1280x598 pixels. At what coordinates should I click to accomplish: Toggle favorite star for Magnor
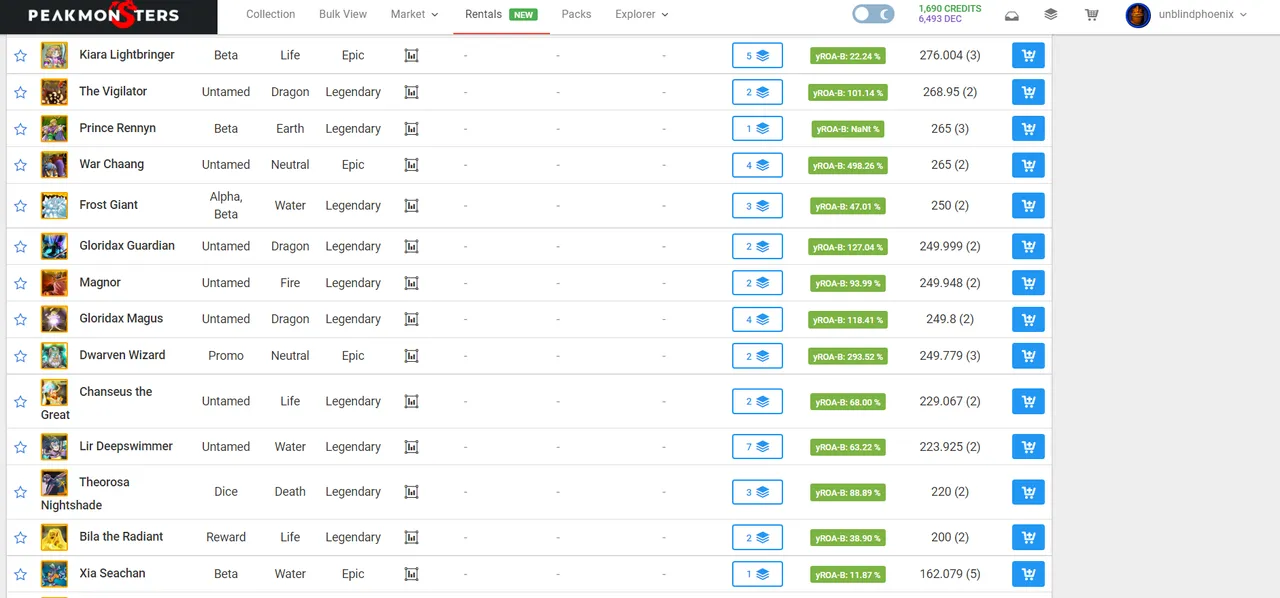[20, 283]
